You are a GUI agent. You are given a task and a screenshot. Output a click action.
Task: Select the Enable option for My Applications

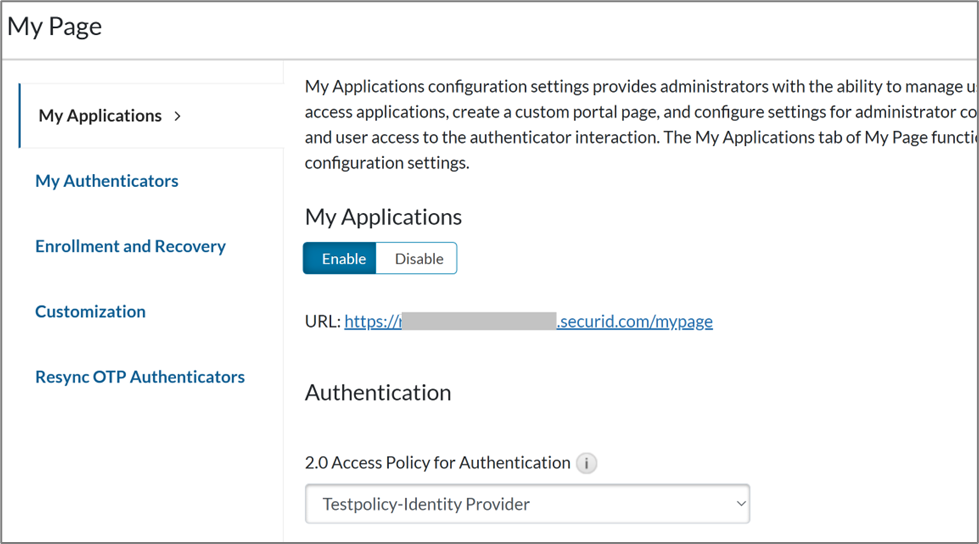pyautogui.click(x=341, y=258)
